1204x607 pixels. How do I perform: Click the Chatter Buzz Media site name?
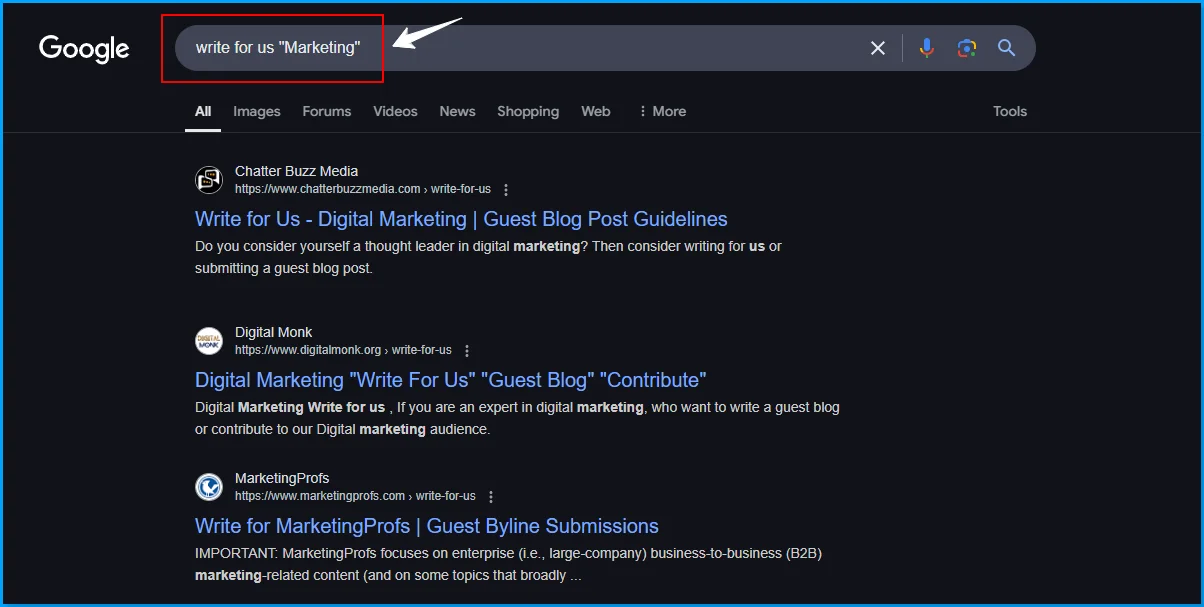click(x=296, y=171)
